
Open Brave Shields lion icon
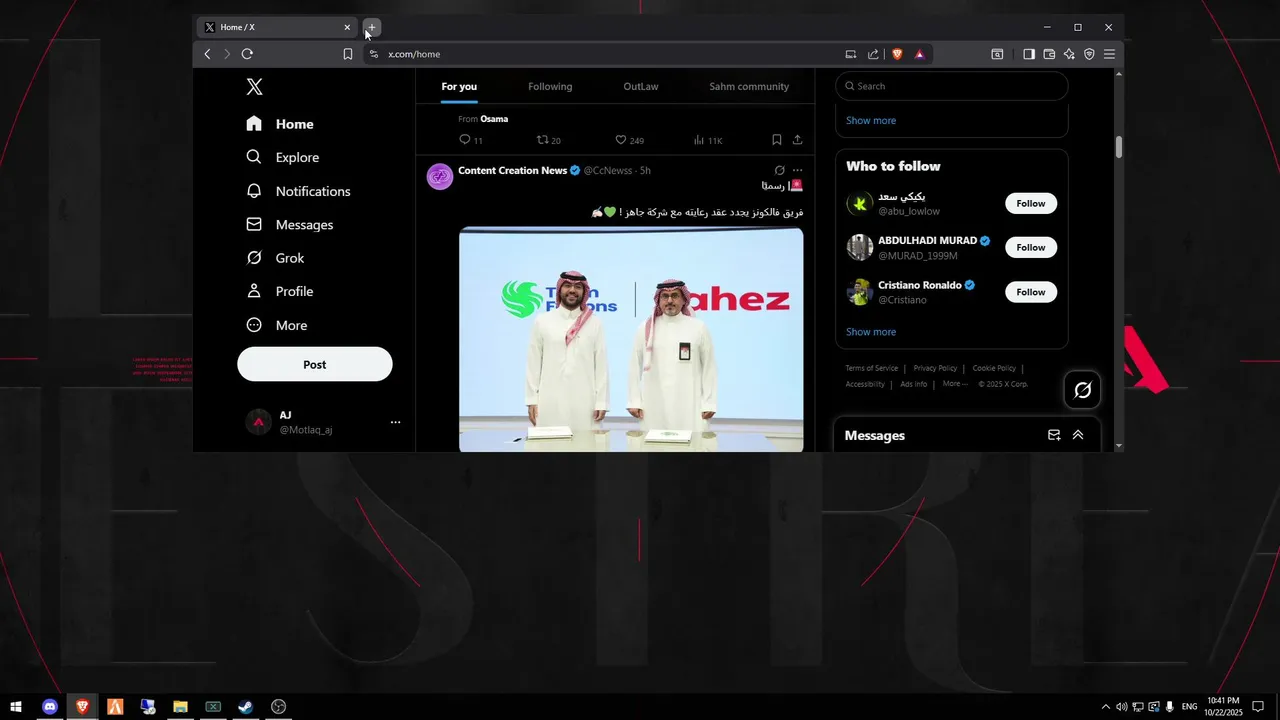point(897,54)
